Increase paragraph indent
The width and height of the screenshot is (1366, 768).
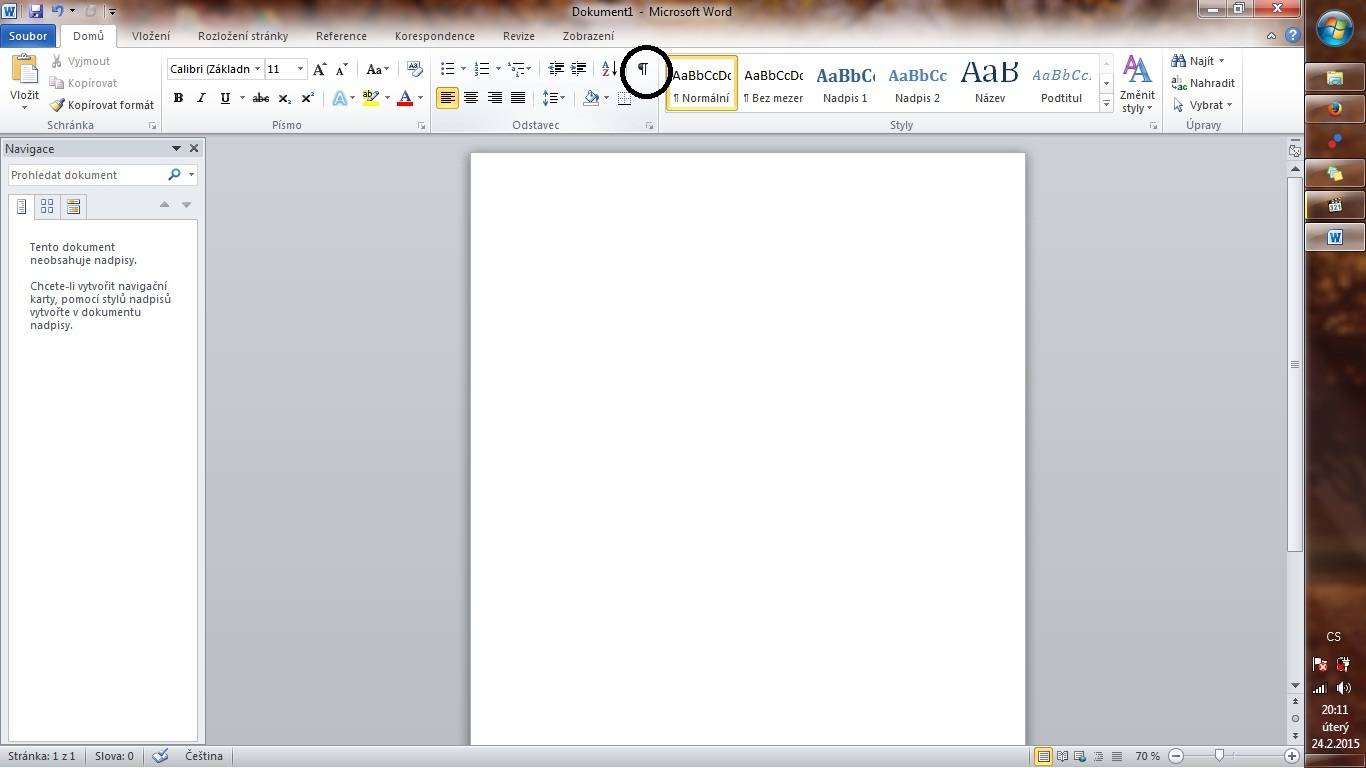pos(578,69)
